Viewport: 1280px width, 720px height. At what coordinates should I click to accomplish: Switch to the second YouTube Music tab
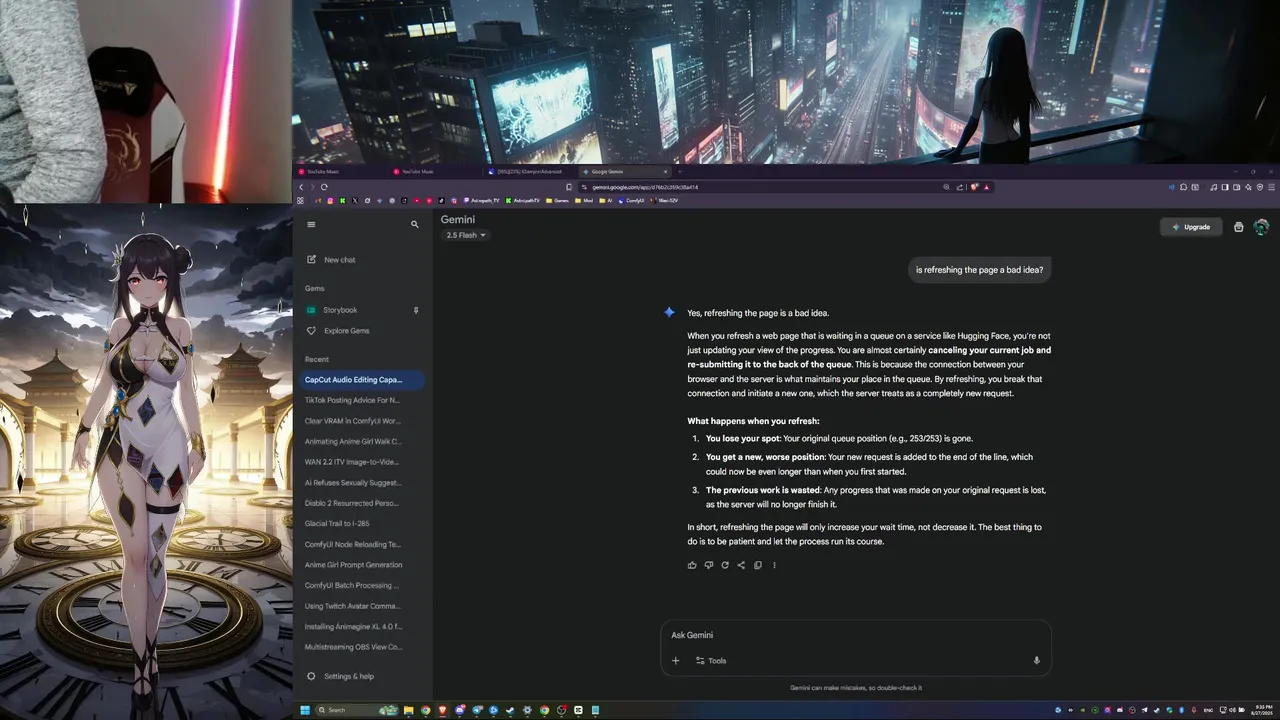(x=433, y=172)
